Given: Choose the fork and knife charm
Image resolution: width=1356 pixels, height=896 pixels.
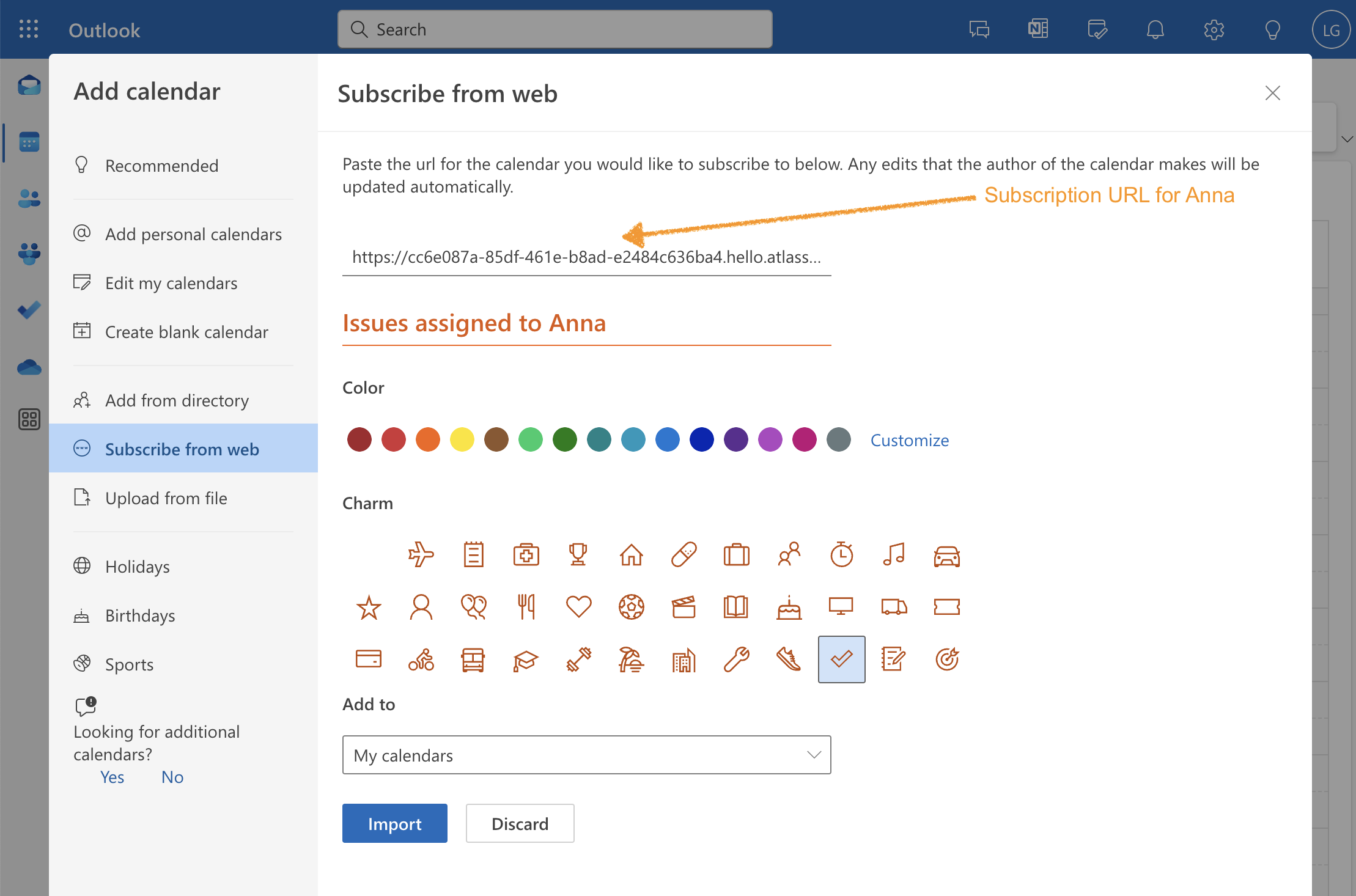Looking at the screenshot, I should 526,607.
